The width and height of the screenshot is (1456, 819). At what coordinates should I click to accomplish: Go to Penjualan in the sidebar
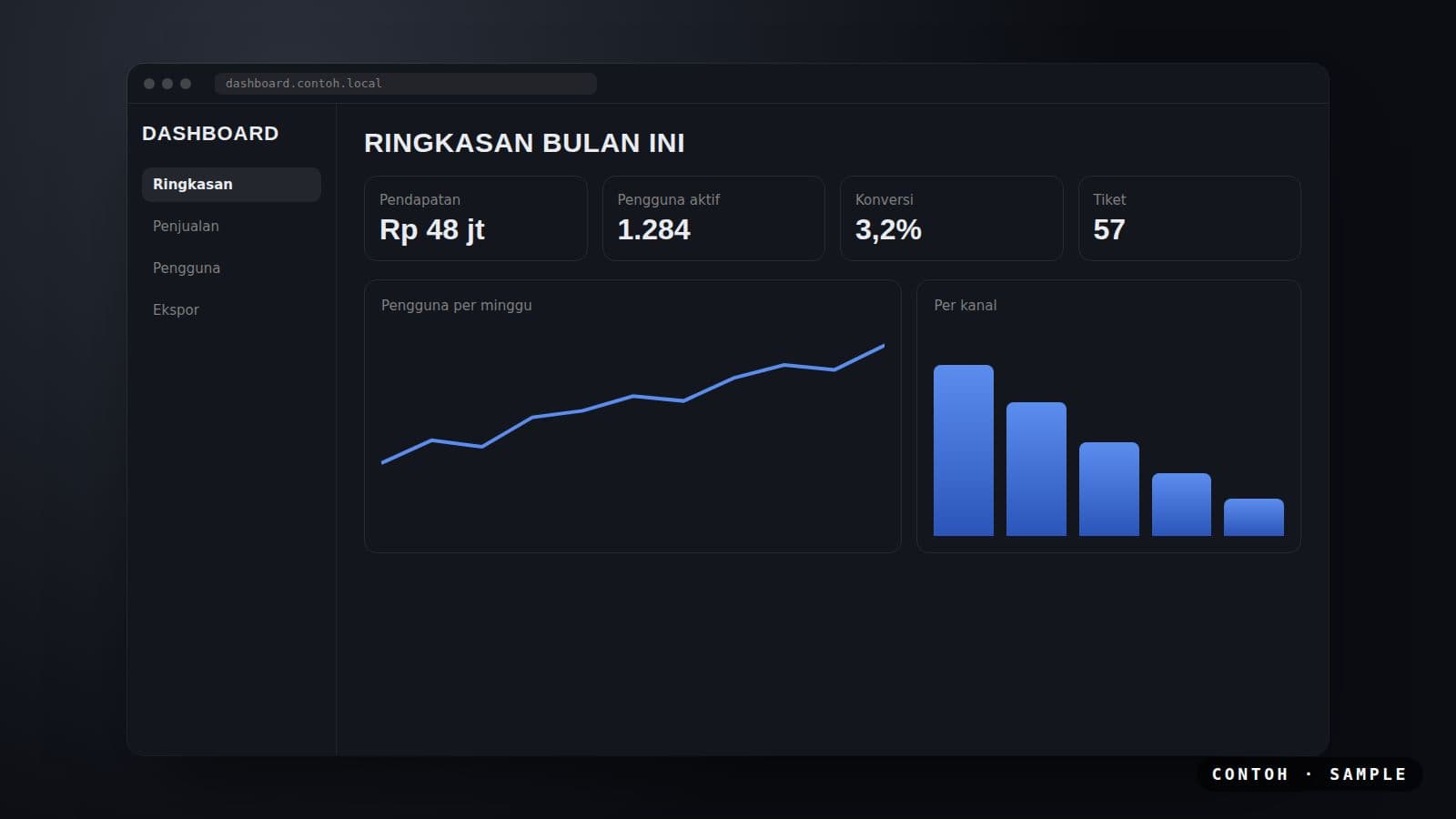(231, 226)
